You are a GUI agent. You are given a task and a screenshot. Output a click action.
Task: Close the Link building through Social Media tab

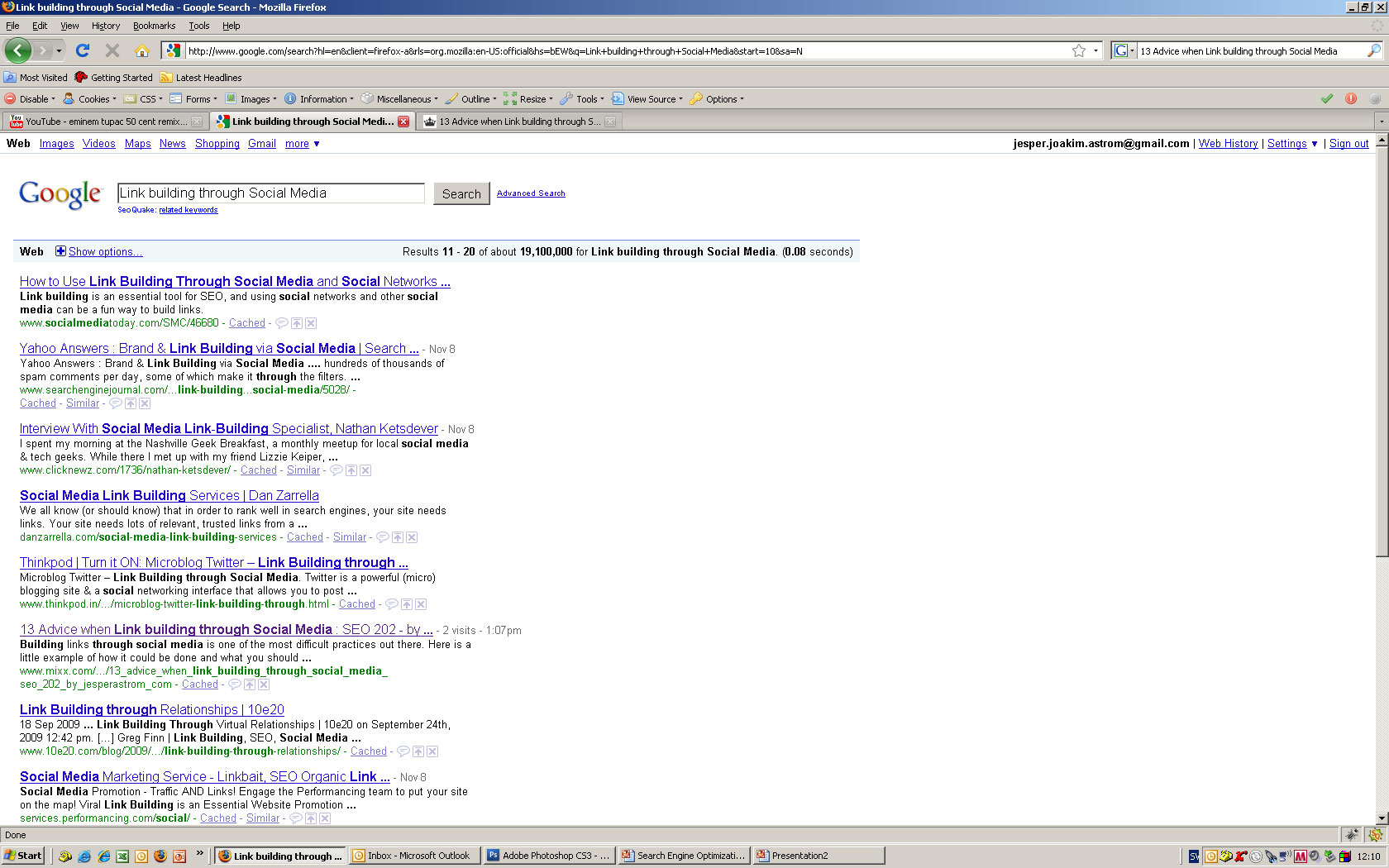point(403,122)
